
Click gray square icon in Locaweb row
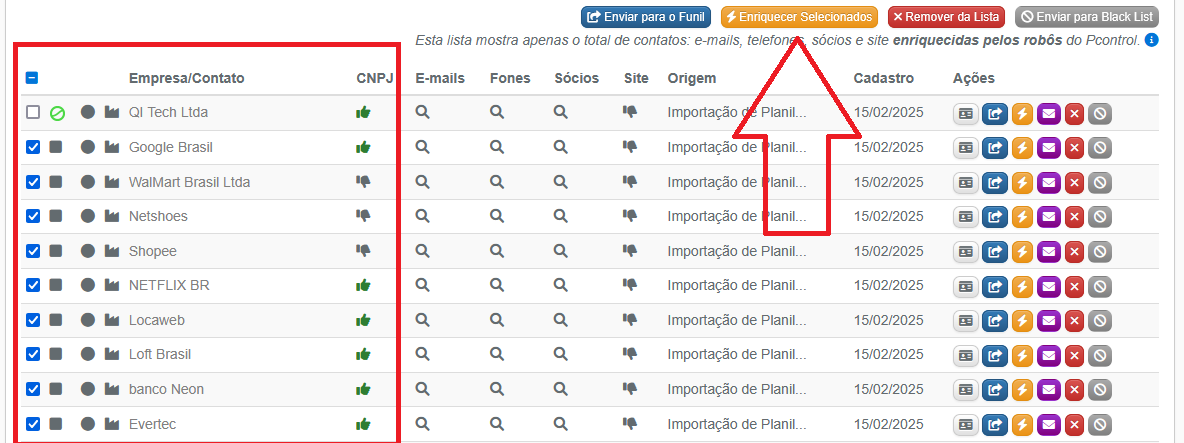(x=56, y=320)
